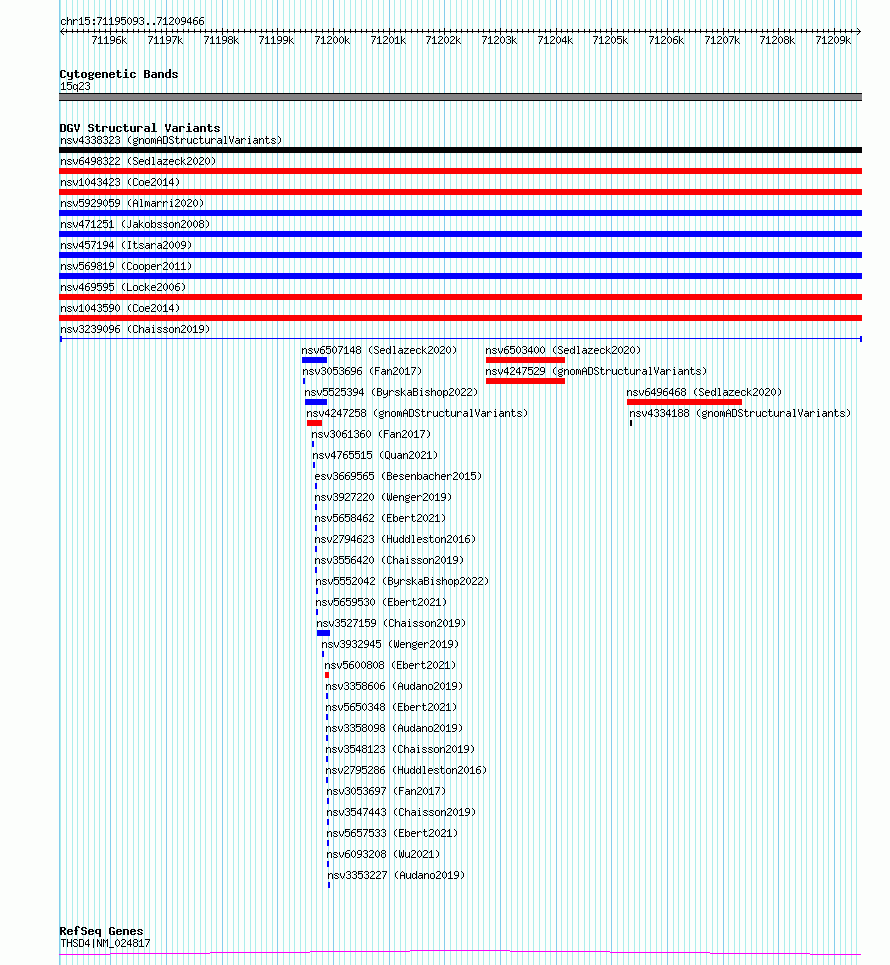
Task: Click nsv5657533 (Ebert2021) label
Action: point(393,833)
